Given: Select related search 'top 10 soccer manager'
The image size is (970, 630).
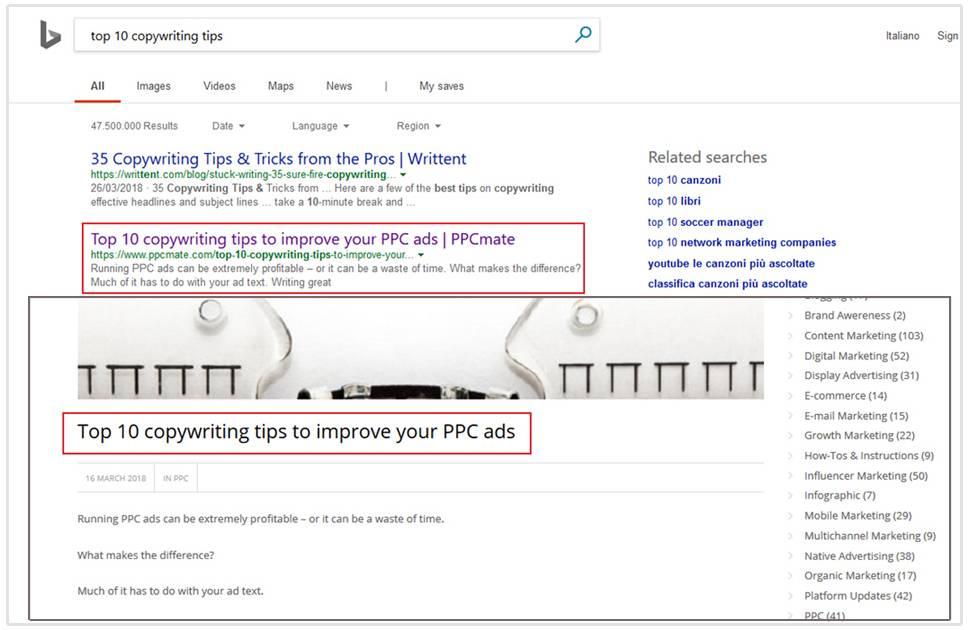Looking at the screenshot, I should [x=705, y=222].
